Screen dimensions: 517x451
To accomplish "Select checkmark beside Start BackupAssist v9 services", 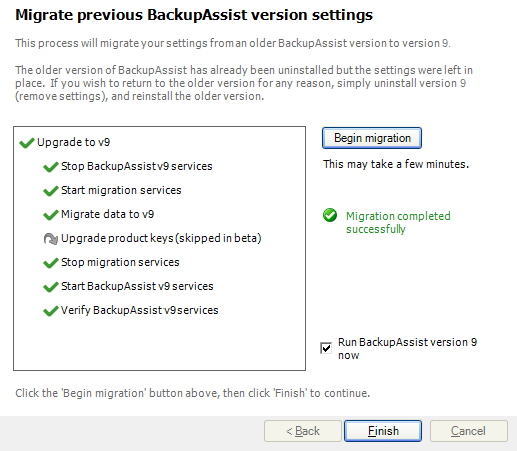I will (x=51, y=287).
